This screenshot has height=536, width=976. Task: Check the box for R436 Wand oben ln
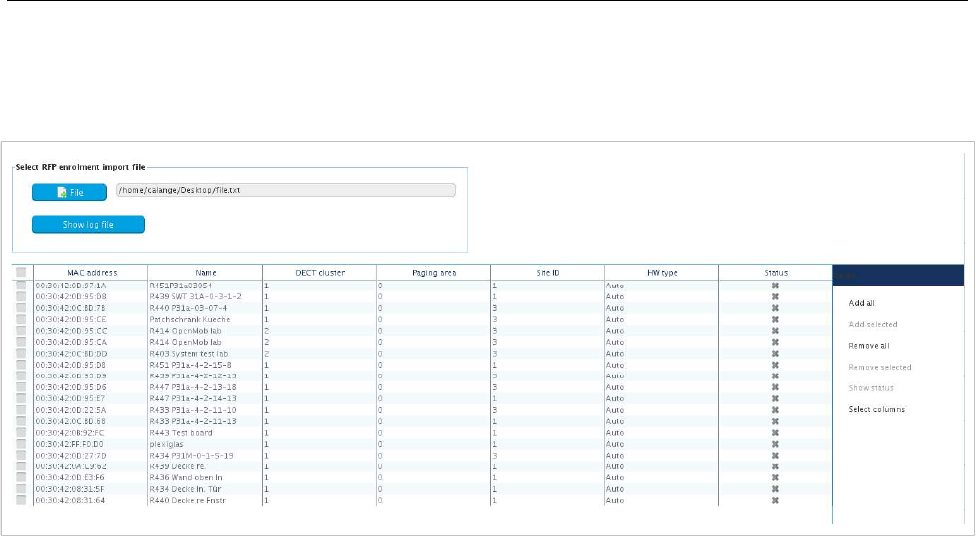click(x=21, y=477)
